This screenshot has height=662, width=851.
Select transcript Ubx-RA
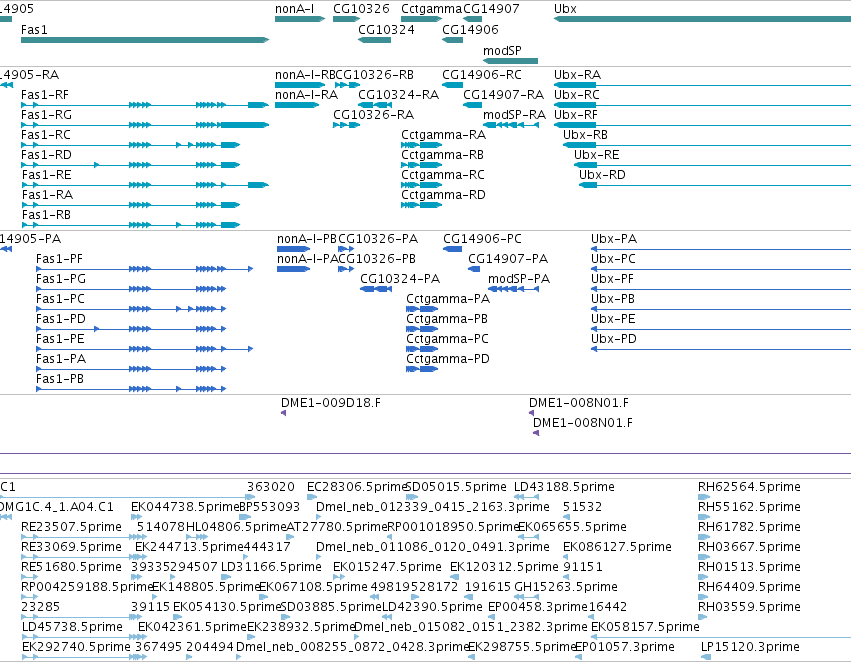tap(702, 85)
